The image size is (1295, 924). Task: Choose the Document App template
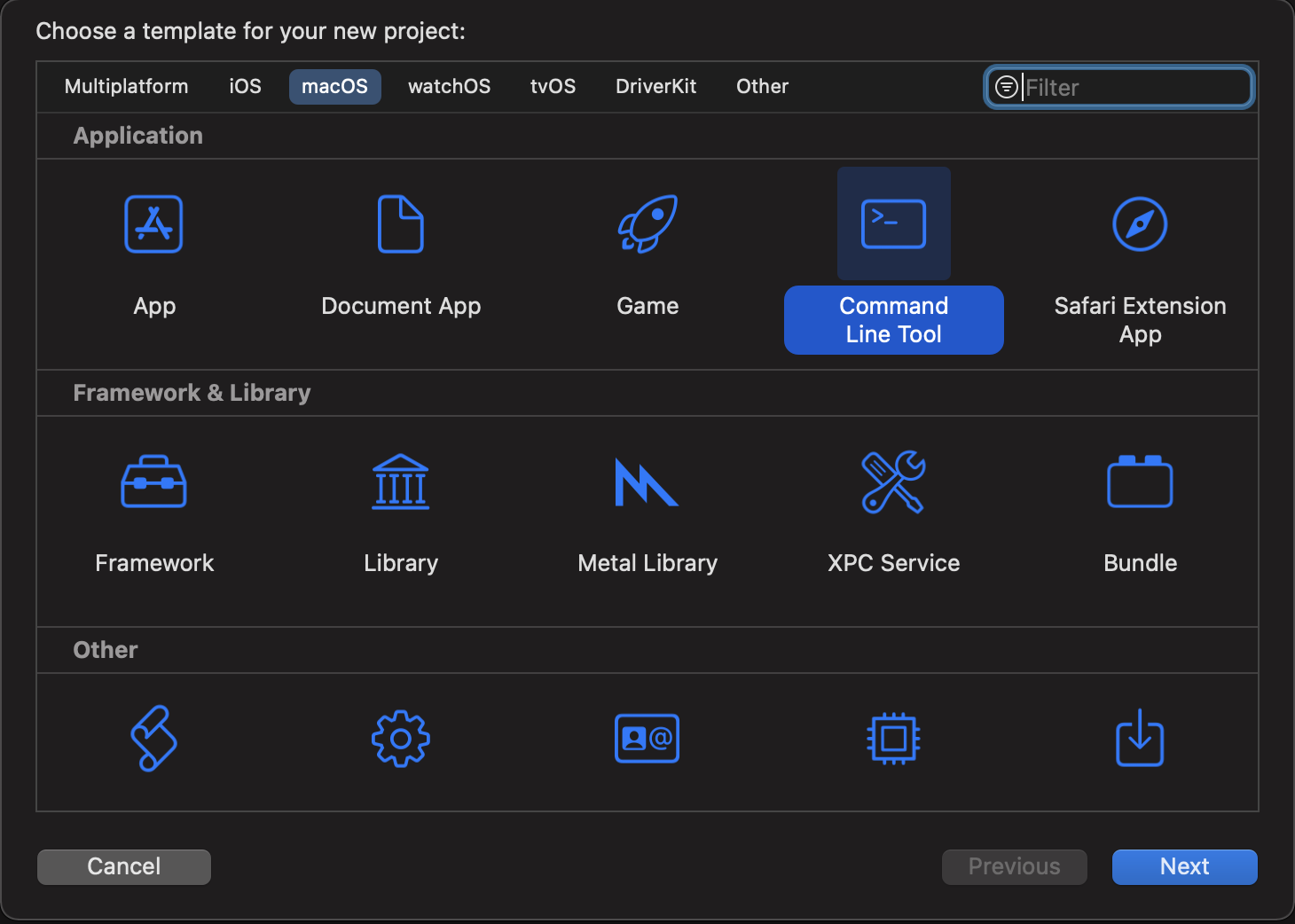(x=400, y=224)
